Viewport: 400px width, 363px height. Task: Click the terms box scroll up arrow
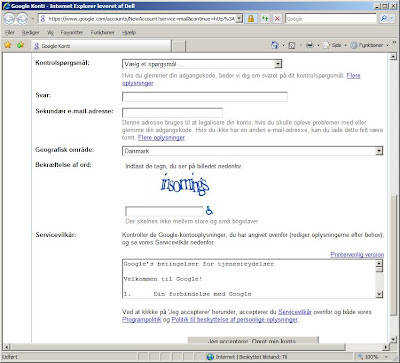tap(379, 263)
